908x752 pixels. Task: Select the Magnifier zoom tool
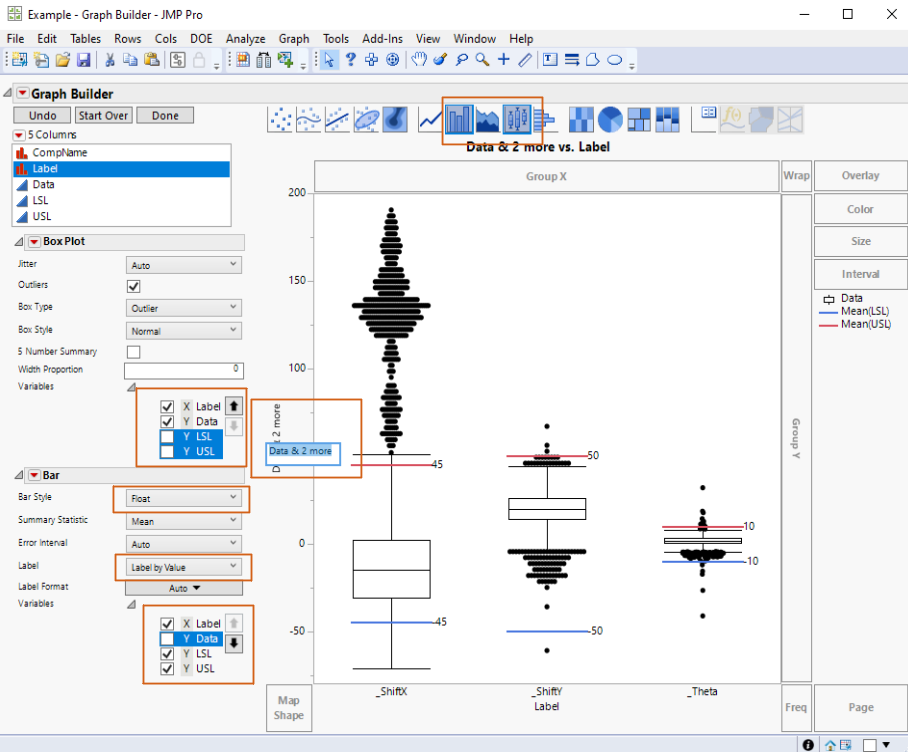click(x=483, y=60)
